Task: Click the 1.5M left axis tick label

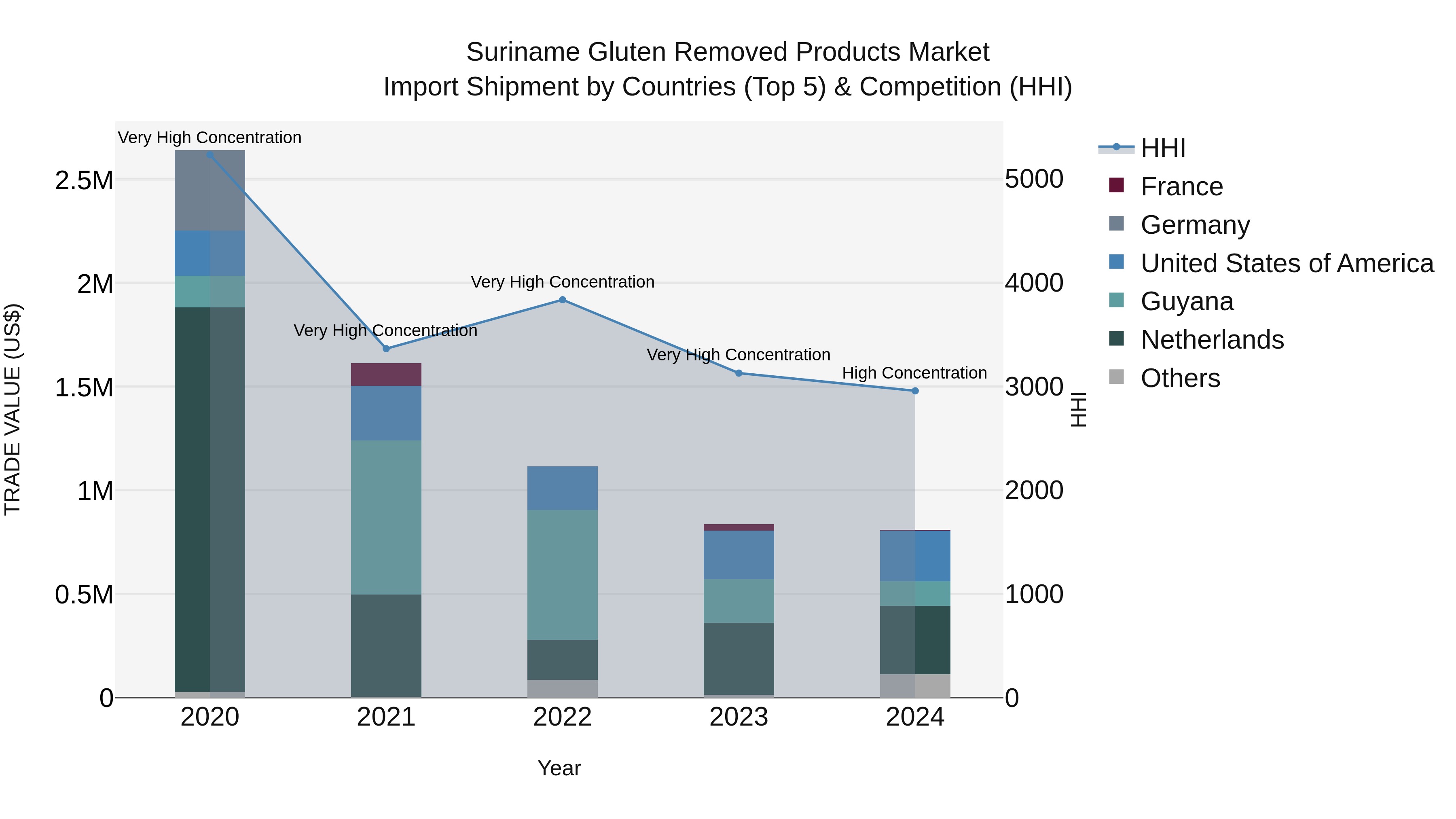Action: 84,388
